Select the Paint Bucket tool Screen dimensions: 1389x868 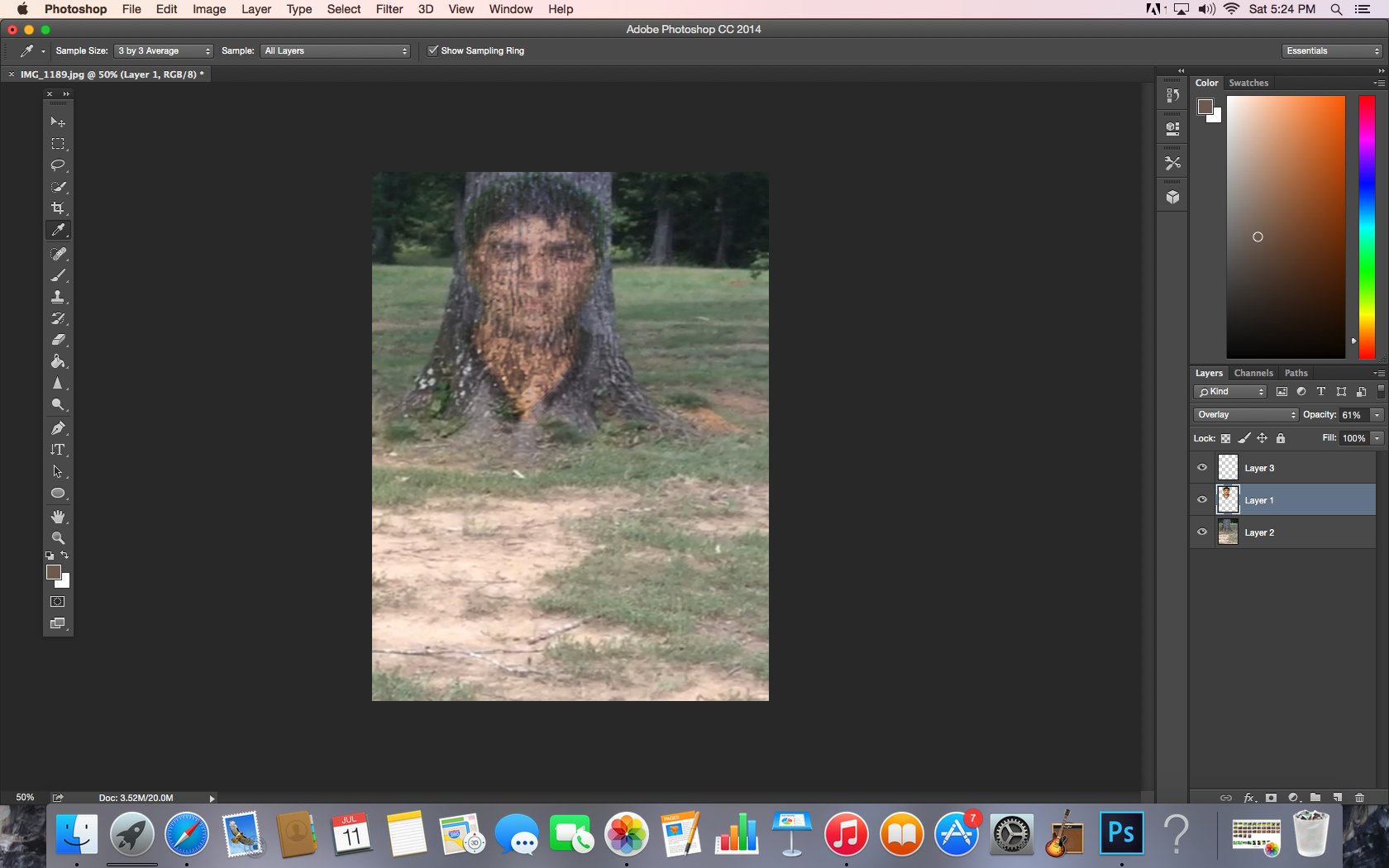point(58,361)
